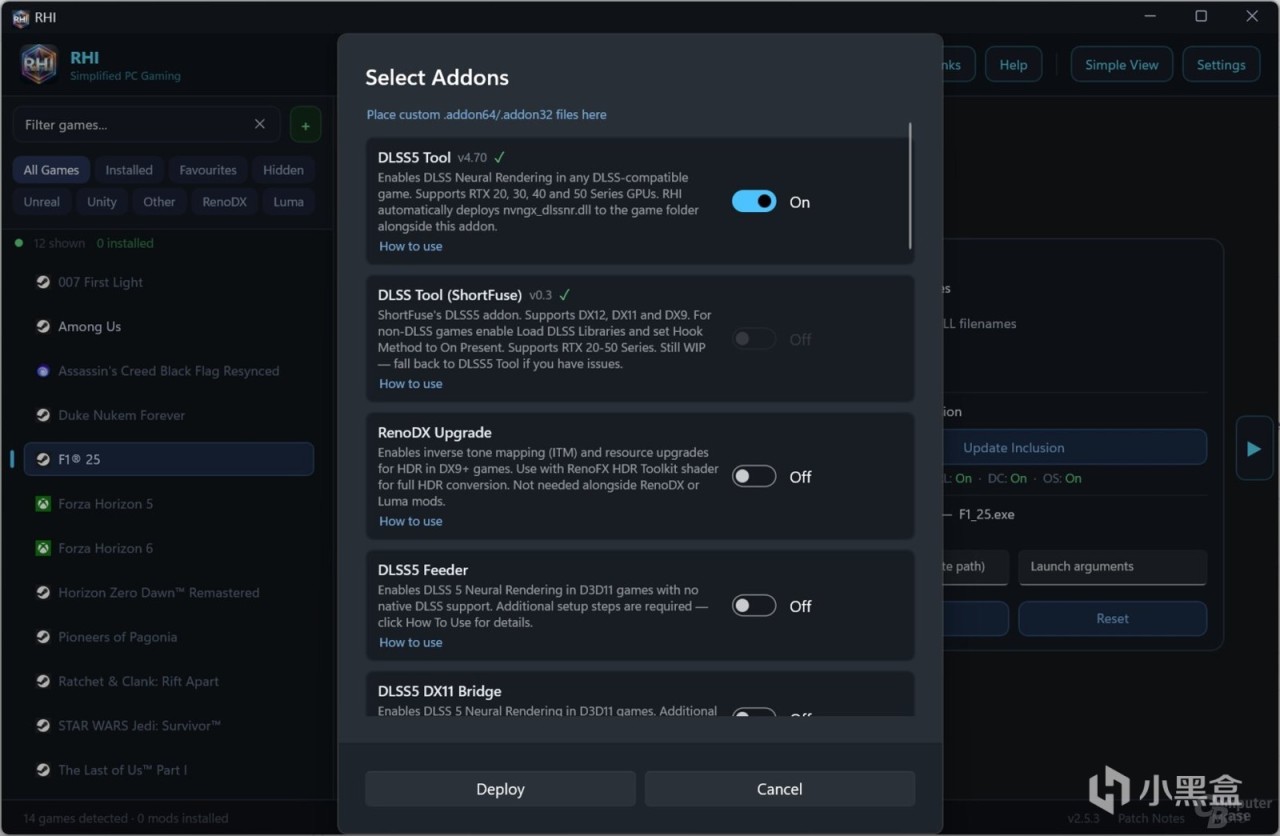The width and height of the screenshot is (1280, 836).
Task: Click the Select Addons dialog heading
Action: [x=437, y=78]
